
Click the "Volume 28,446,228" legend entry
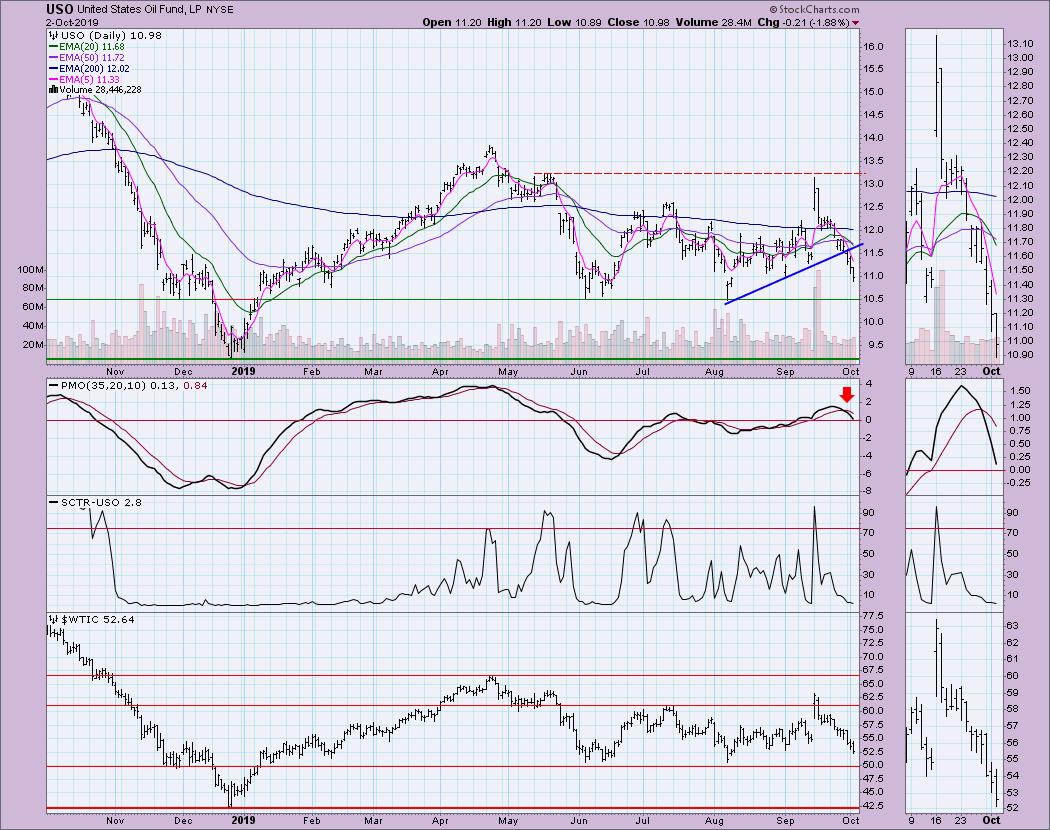click(100, 90)
